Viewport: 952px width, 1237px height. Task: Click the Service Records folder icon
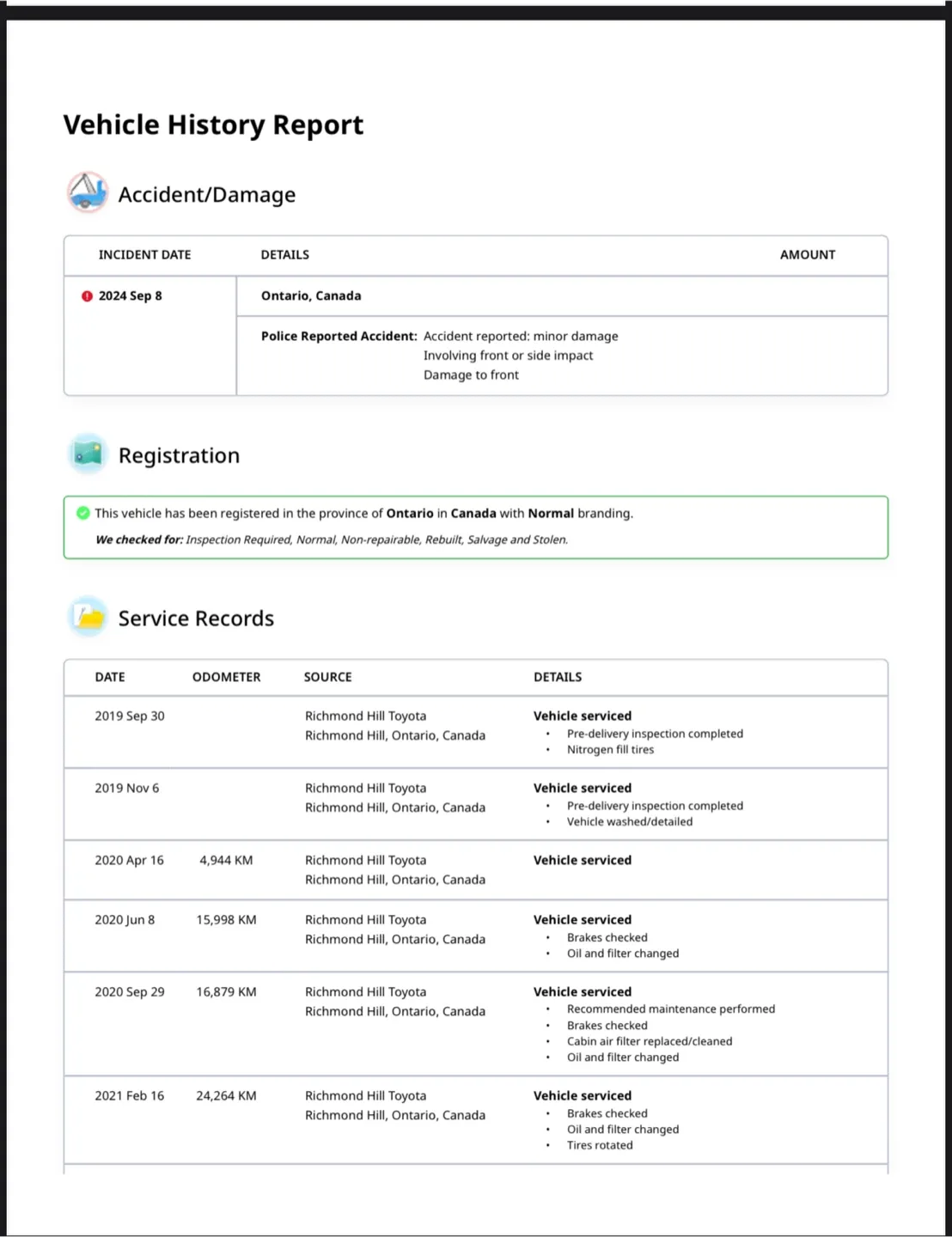88,617
